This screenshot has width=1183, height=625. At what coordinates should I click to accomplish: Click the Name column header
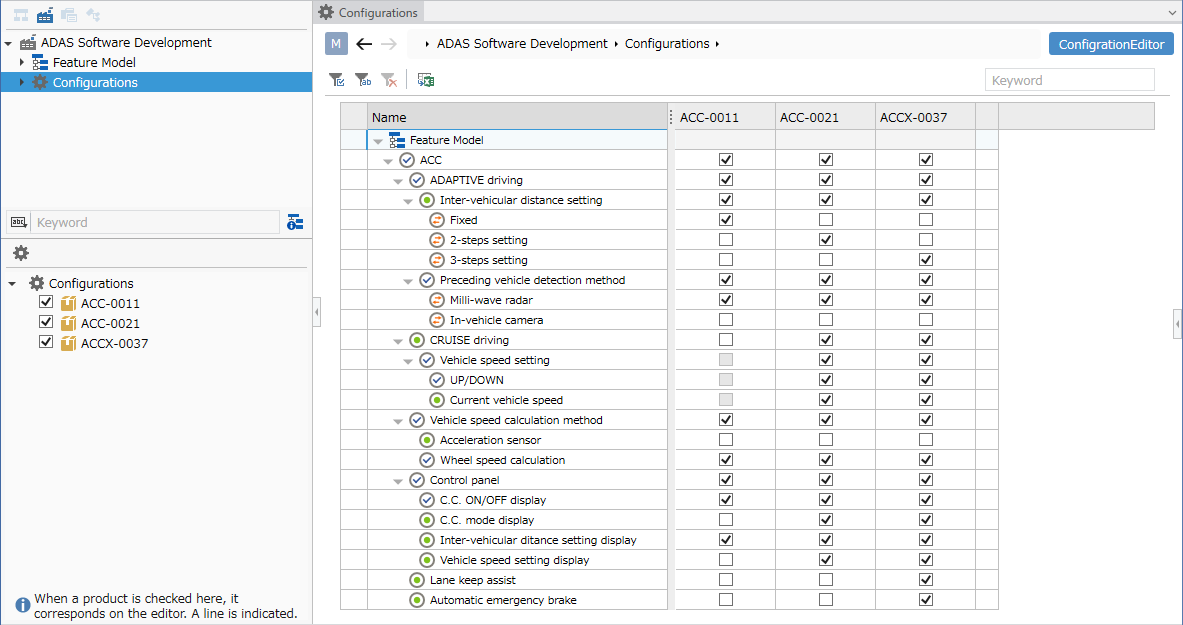[518, 117]
